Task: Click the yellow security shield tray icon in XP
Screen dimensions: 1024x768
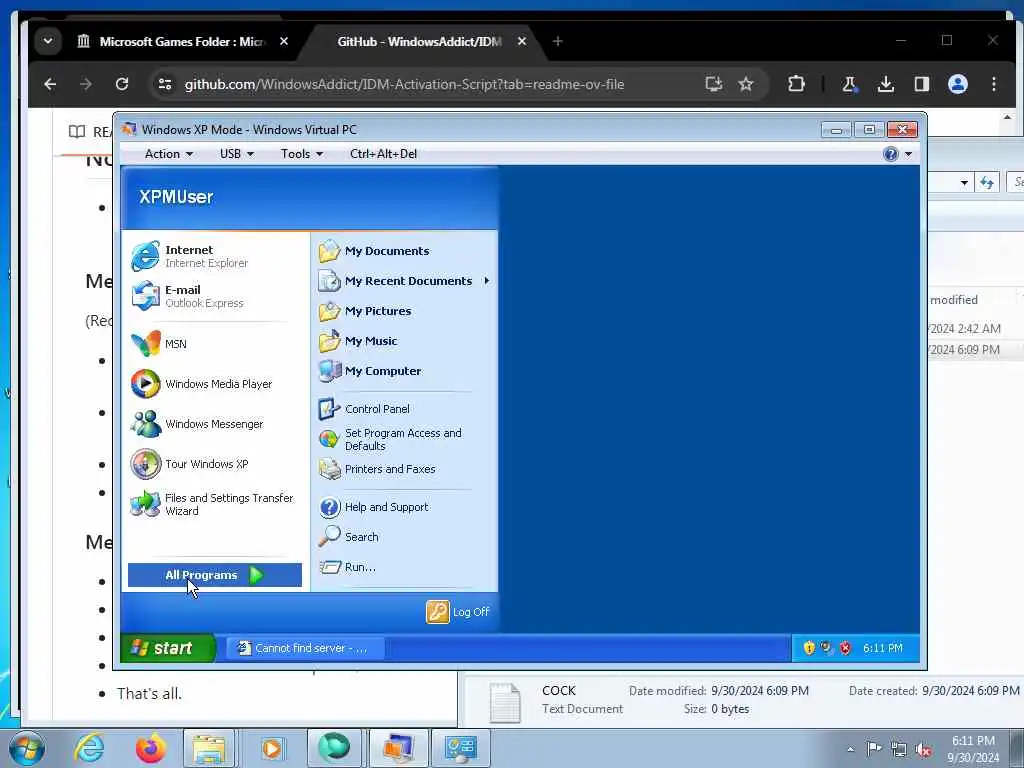Action: pyautogui.click(x=809, y=648)
